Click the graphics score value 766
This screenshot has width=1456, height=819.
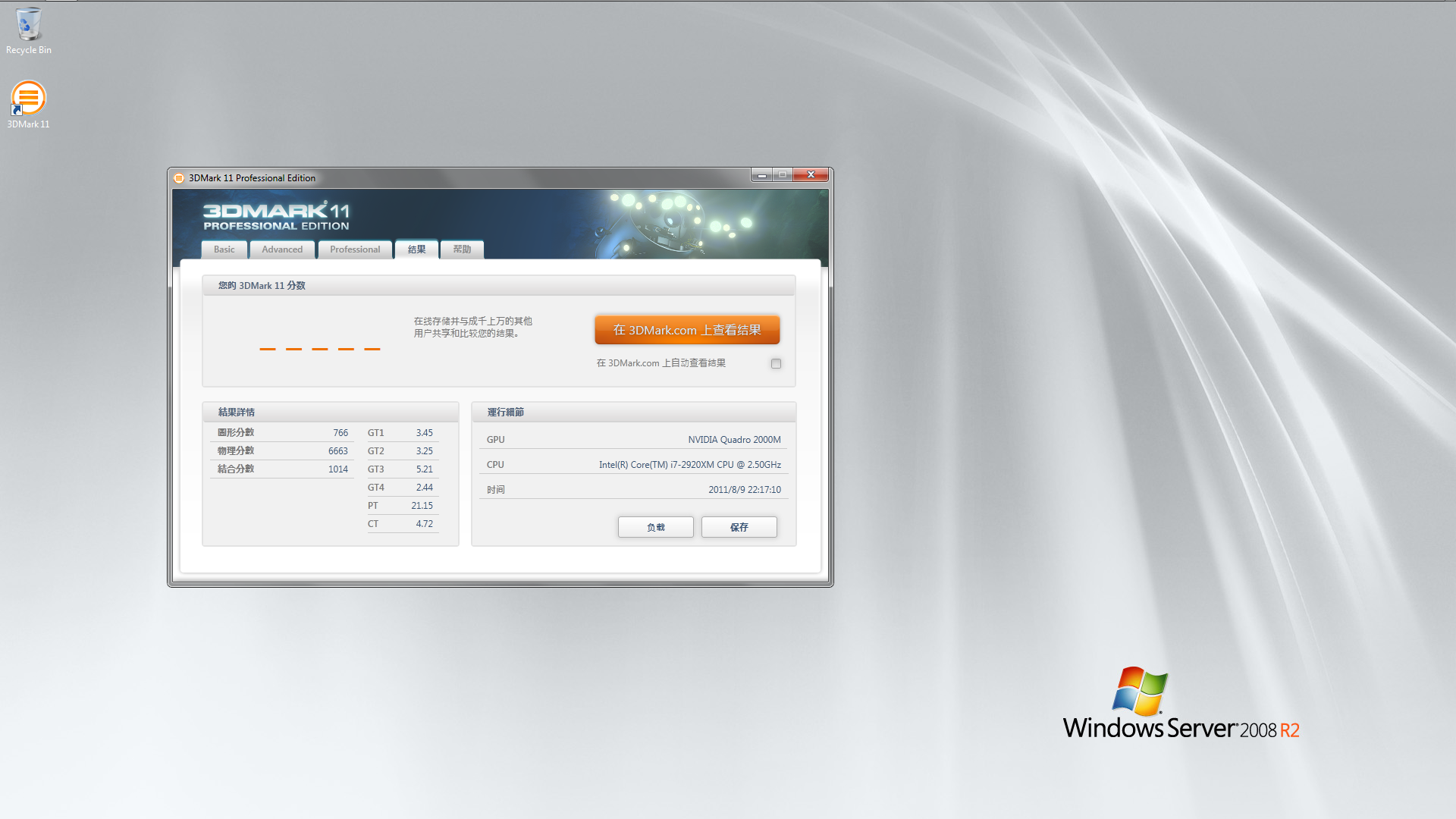(340, 433)
